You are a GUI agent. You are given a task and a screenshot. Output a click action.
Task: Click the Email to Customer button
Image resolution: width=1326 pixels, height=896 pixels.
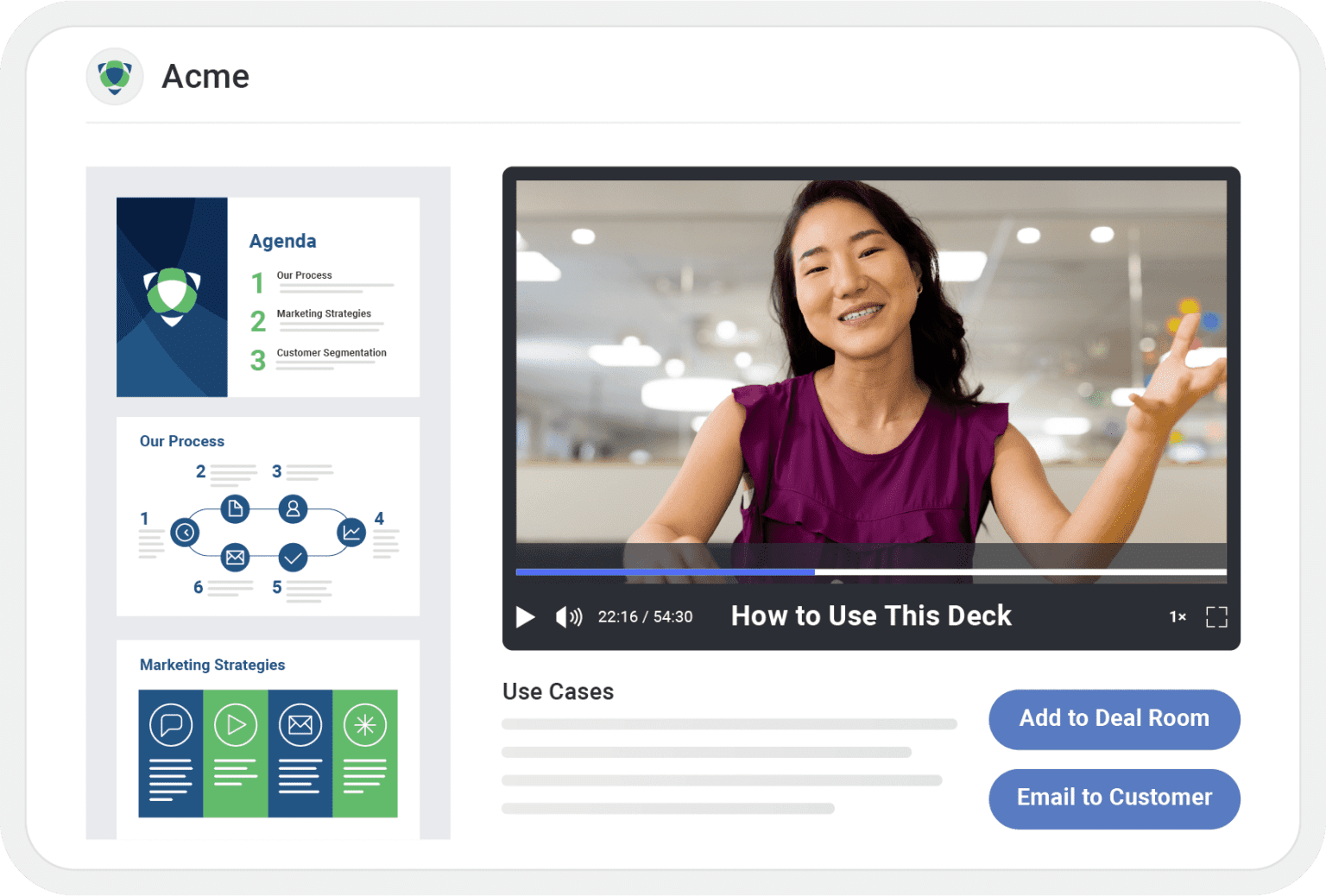[x=1114, y=798]
